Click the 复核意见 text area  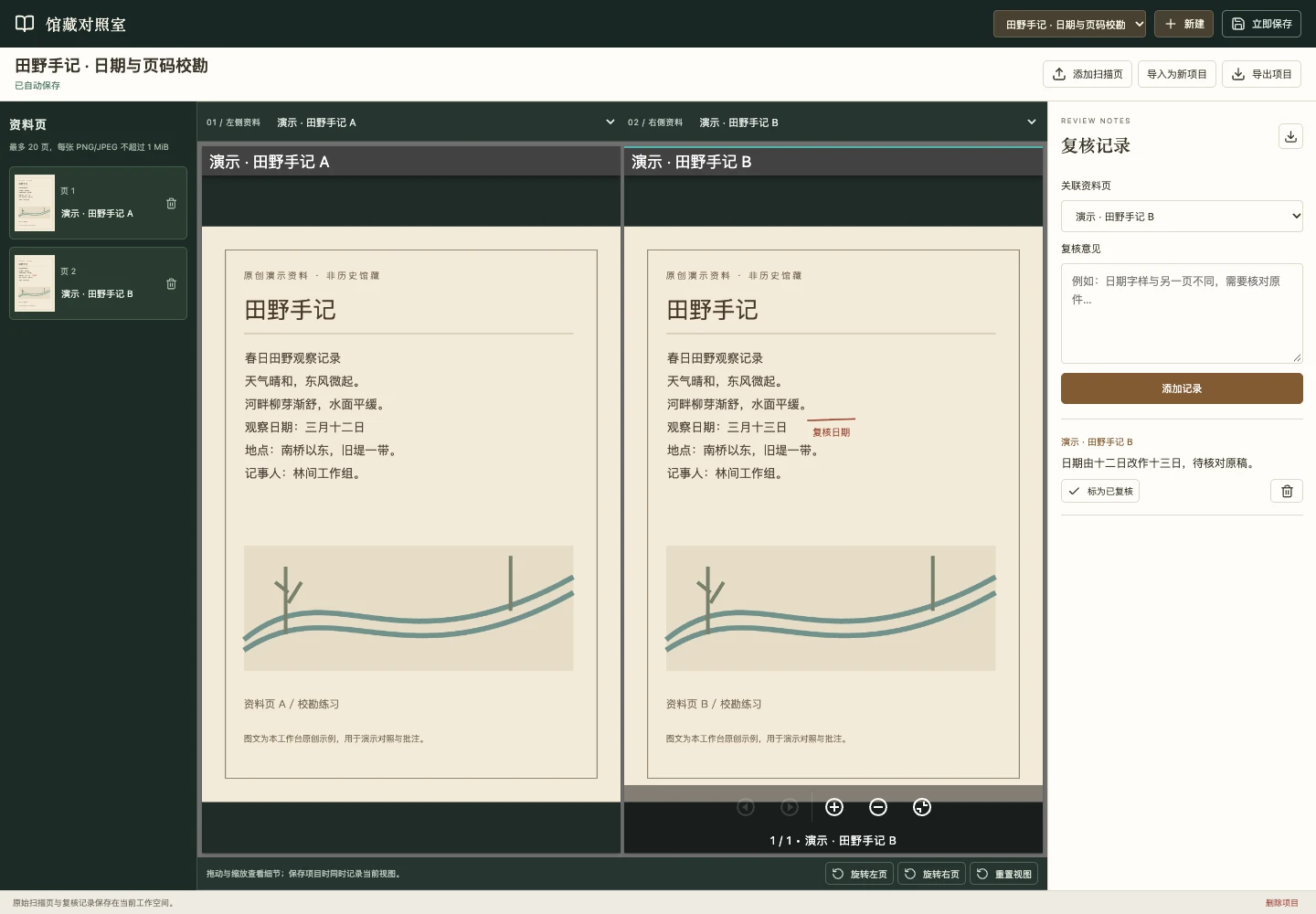point(1182,314)
